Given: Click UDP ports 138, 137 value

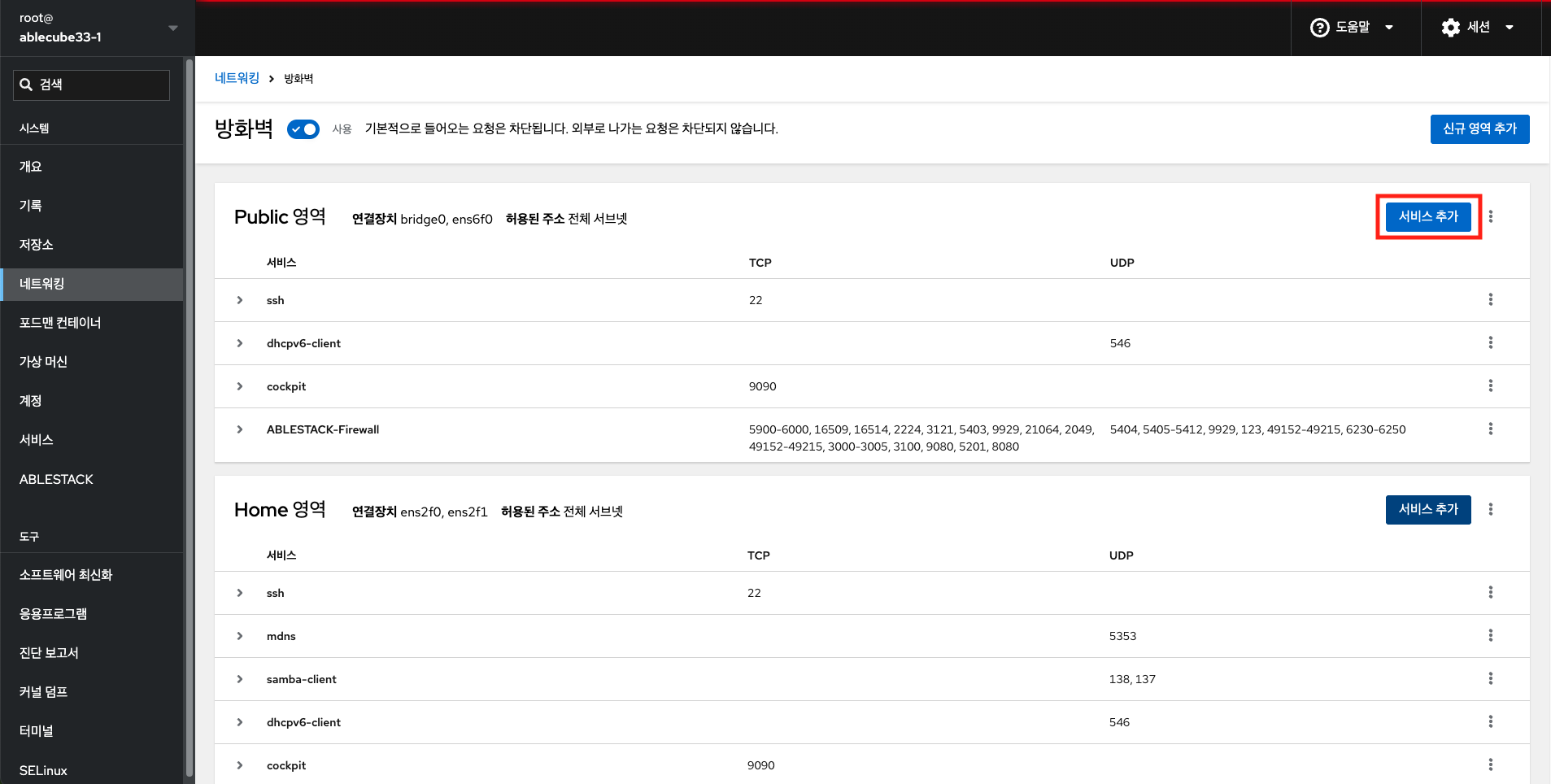Looking at the screenshot, I should 1132,679.
